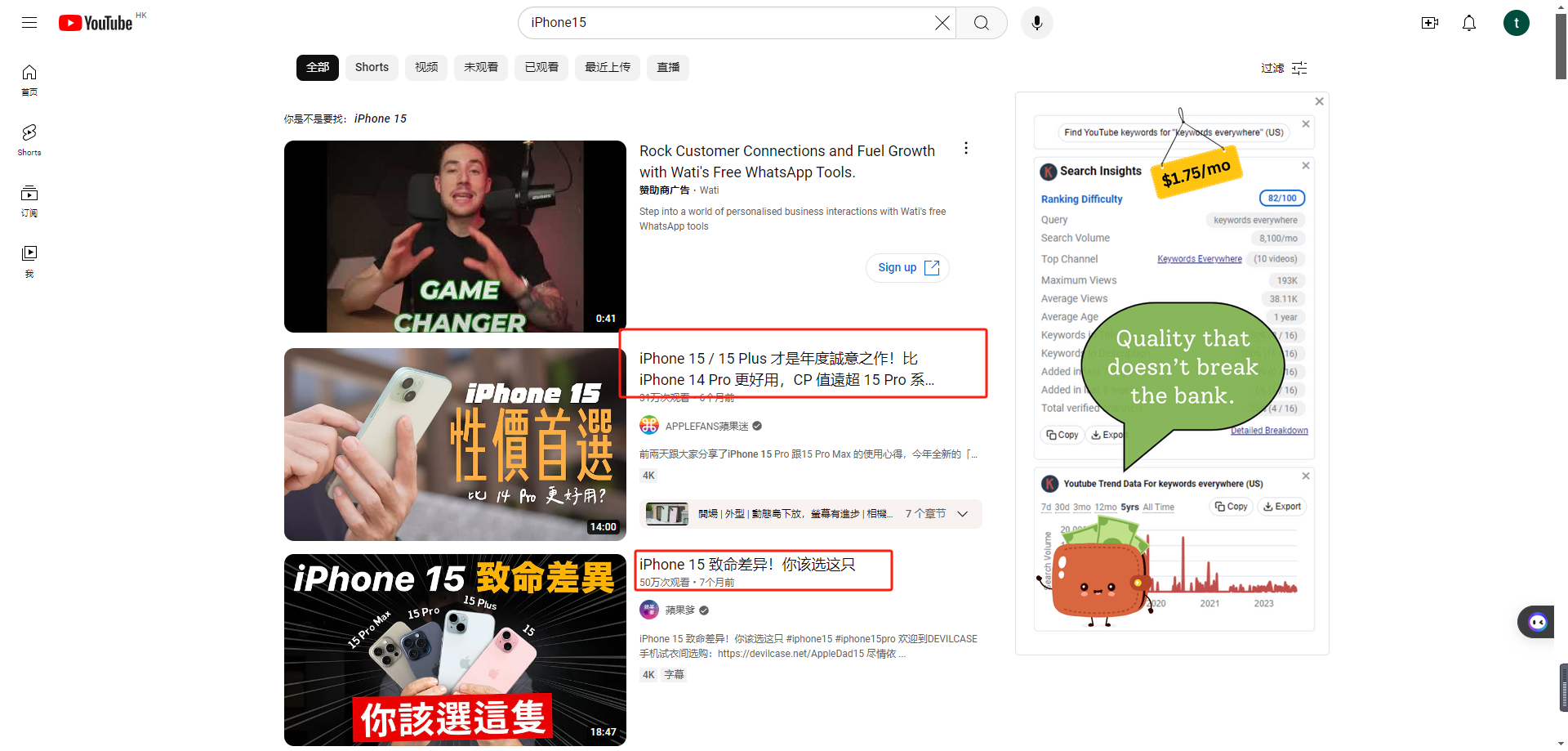The width and height of the screenshot is (1568, 751).
Task: Toggle the 已观看 search filter chip
Action: [541, 67]
